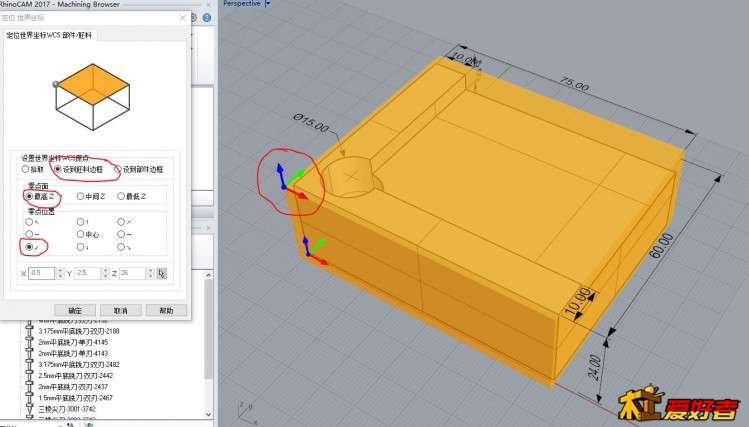Image resolution: width=749 pixels, height=427 pixels.
Task: Select the upper-right arrow zero position
Action: [124, 222]
